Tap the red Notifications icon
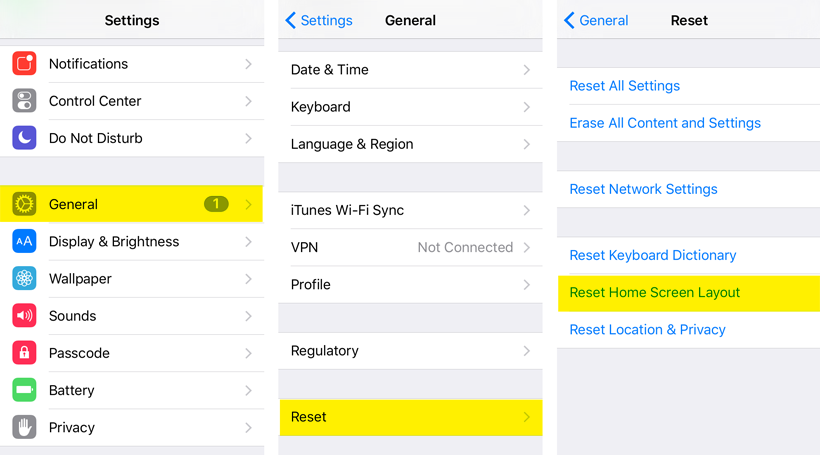Viewport: 820px width, 455px height. click(24, 64)
